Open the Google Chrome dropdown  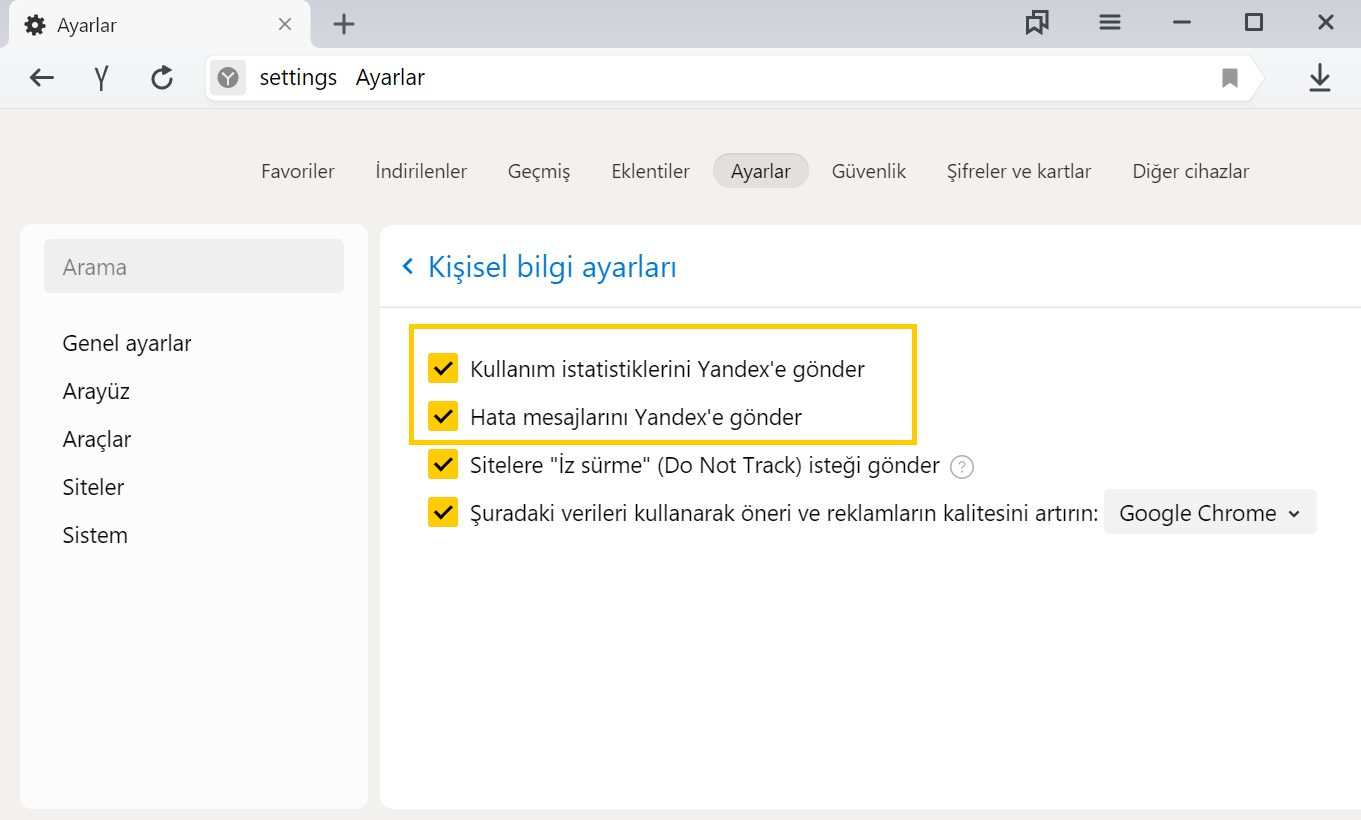[1210, 513]
